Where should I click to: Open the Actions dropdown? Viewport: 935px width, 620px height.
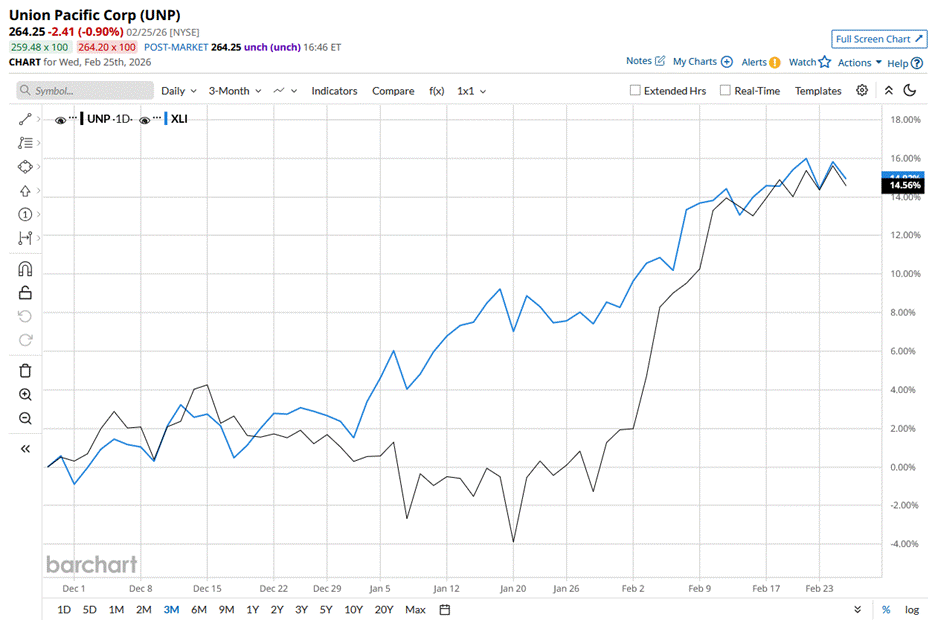pyautogui.click(x=859, y=63)
